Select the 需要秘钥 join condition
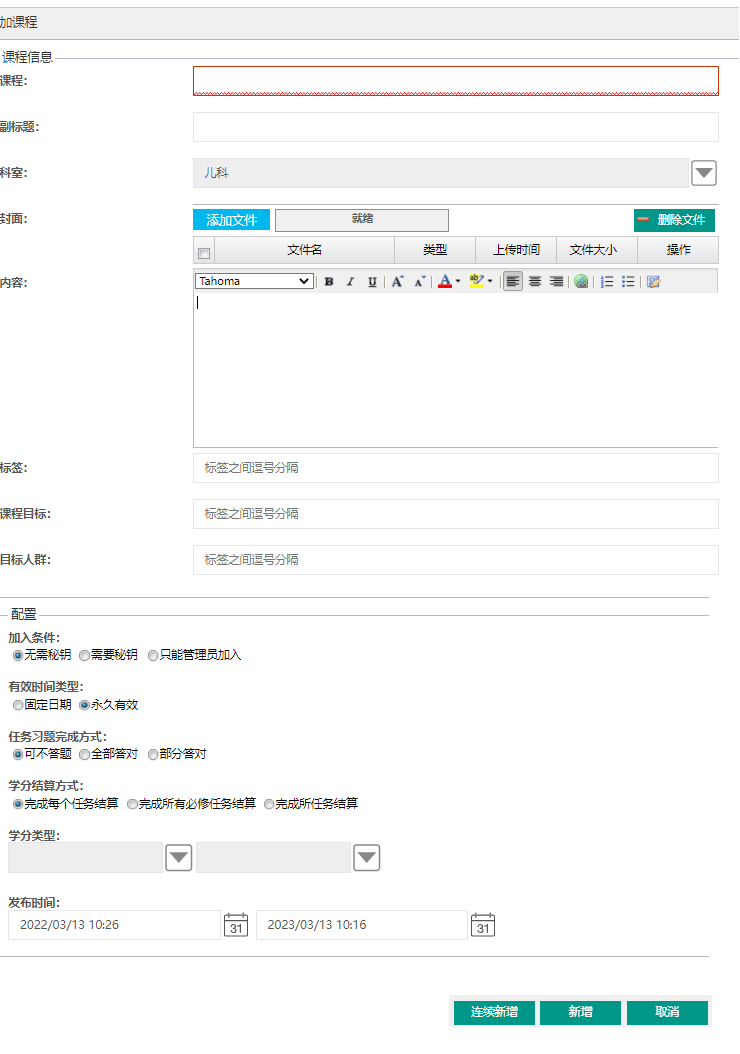This screenshot has width=740, height=1054. click(85, 656)
